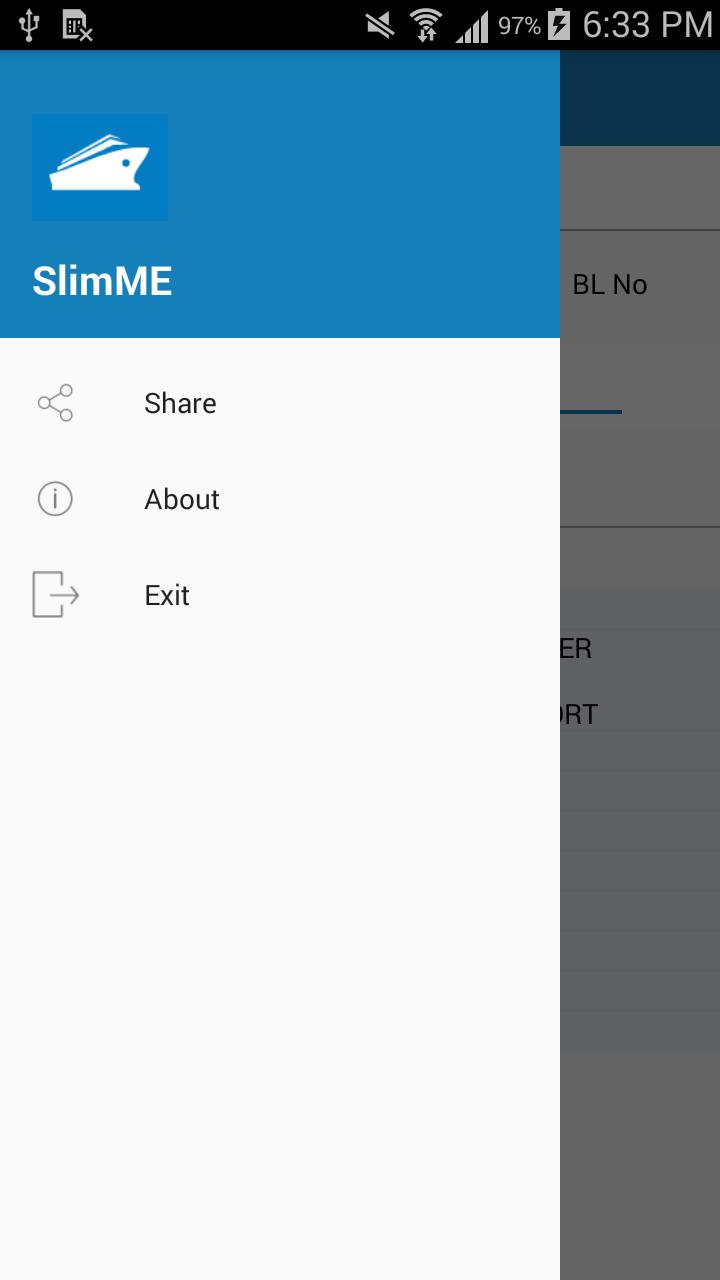Open the About menu entry

[x=182, y=499]
